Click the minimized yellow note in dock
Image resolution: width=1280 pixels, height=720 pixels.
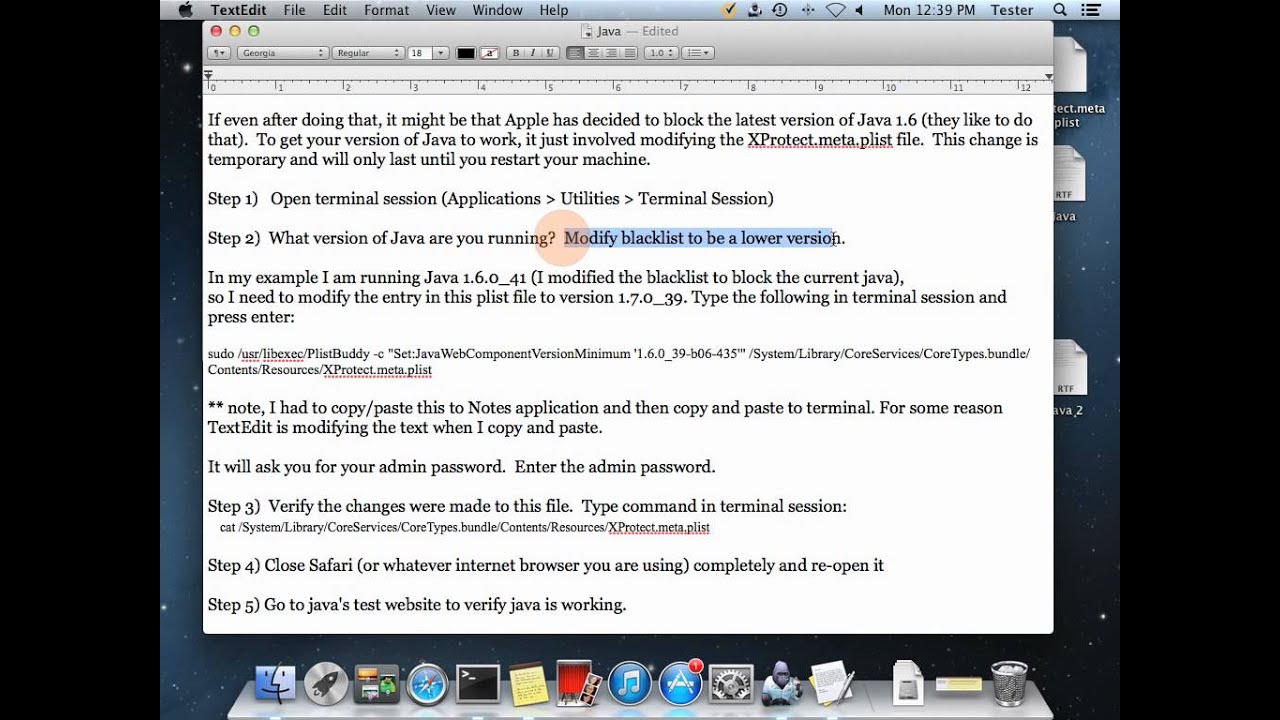click(x=959, y=685)
